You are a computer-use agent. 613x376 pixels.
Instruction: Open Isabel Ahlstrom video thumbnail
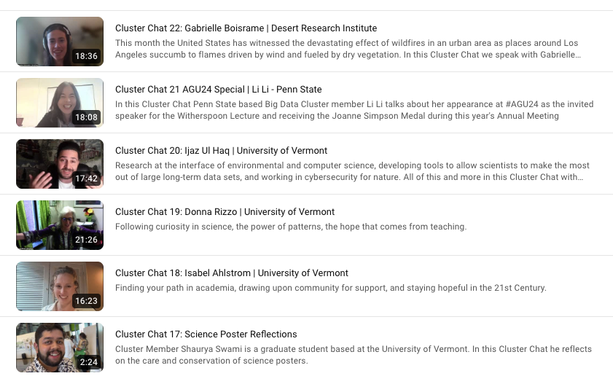click(60, 286)
